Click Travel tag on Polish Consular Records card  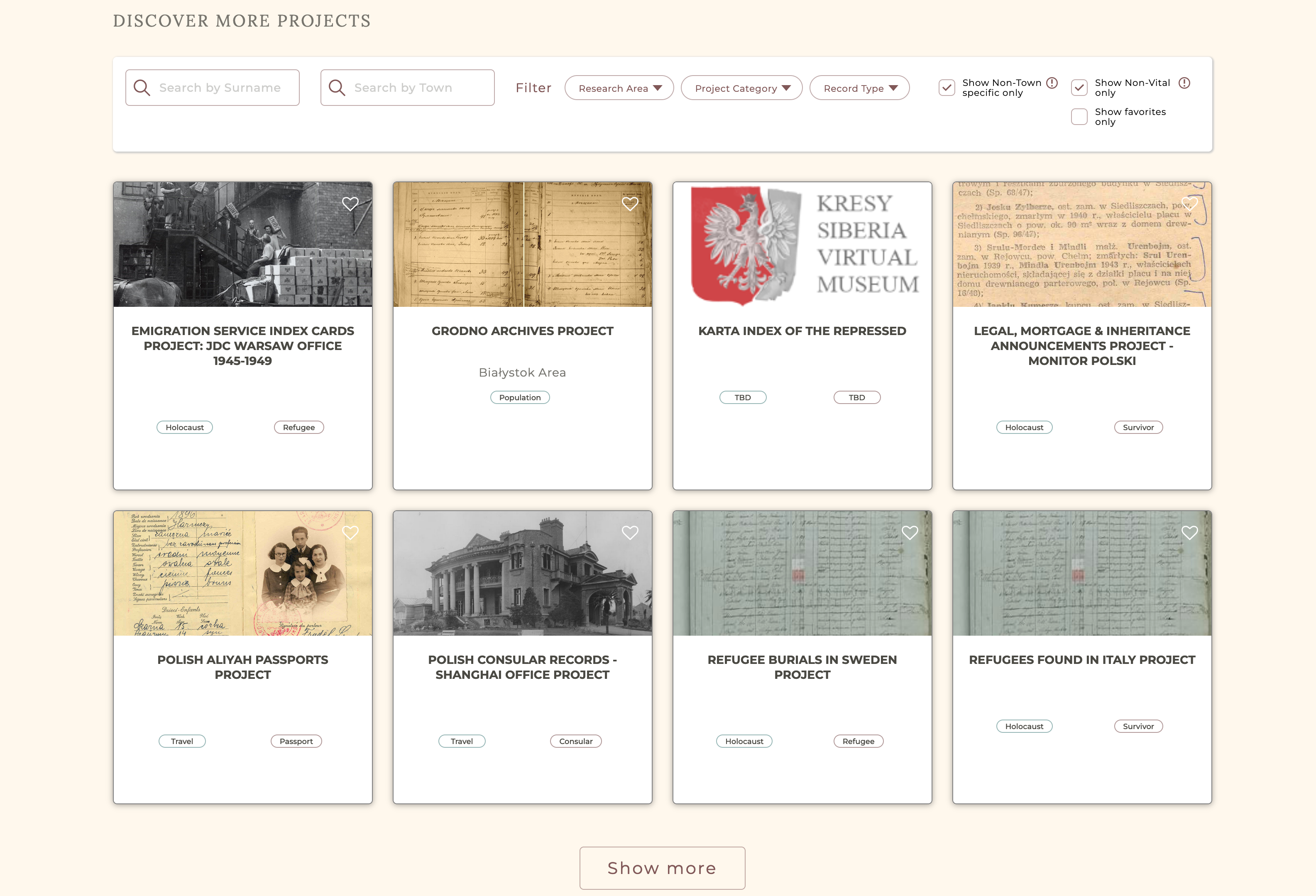(x=462, y=742)
